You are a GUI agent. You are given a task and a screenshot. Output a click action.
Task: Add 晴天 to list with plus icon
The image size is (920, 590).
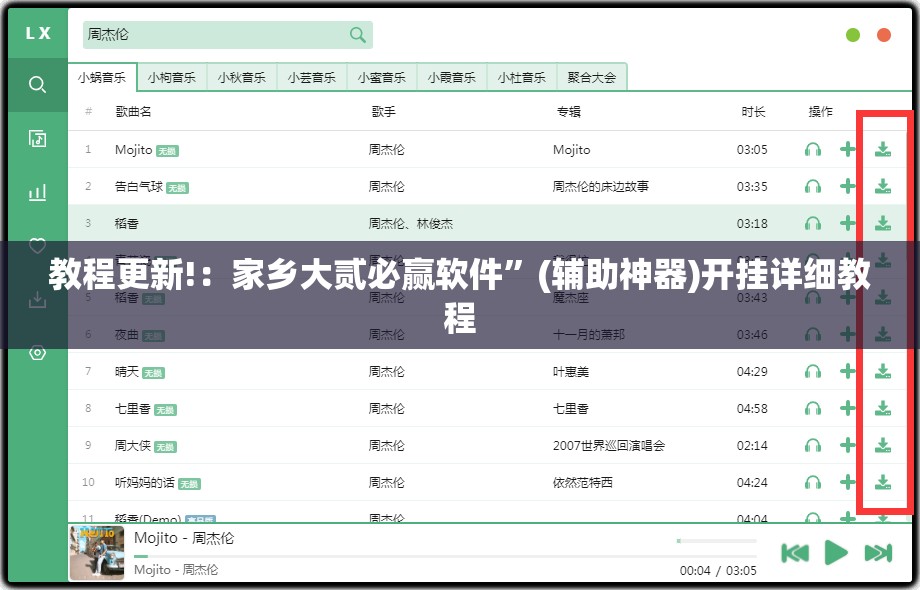pos(847,371)
